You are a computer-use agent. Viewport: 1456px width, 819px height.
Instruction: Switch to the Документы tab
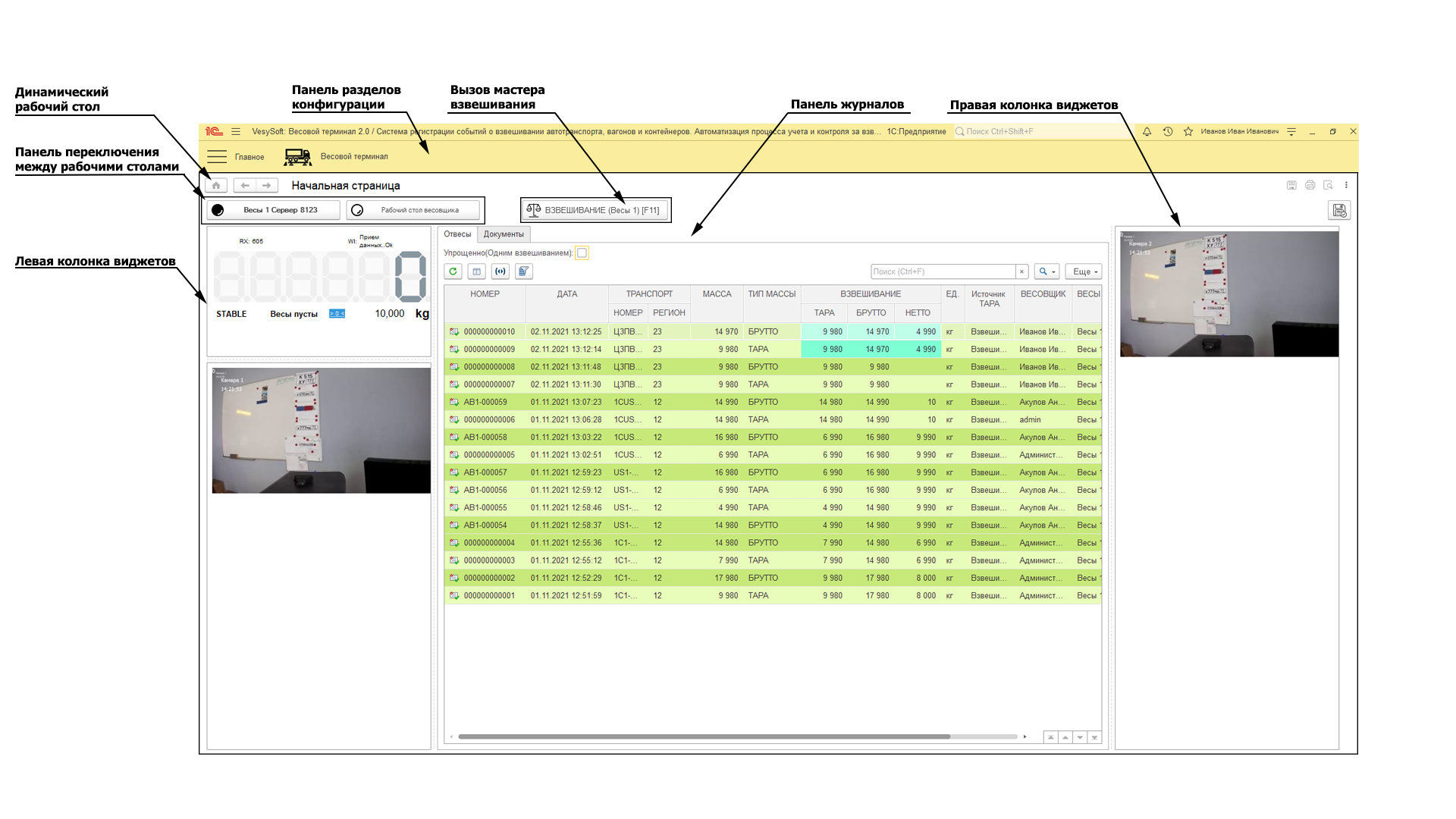coord(504,234)
